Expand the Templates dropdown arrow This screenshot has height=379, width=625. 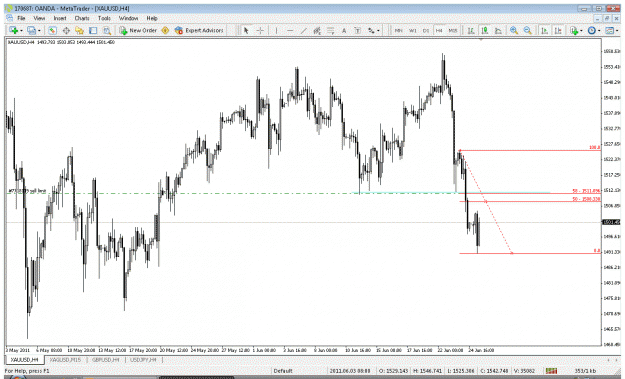(617, 31)
